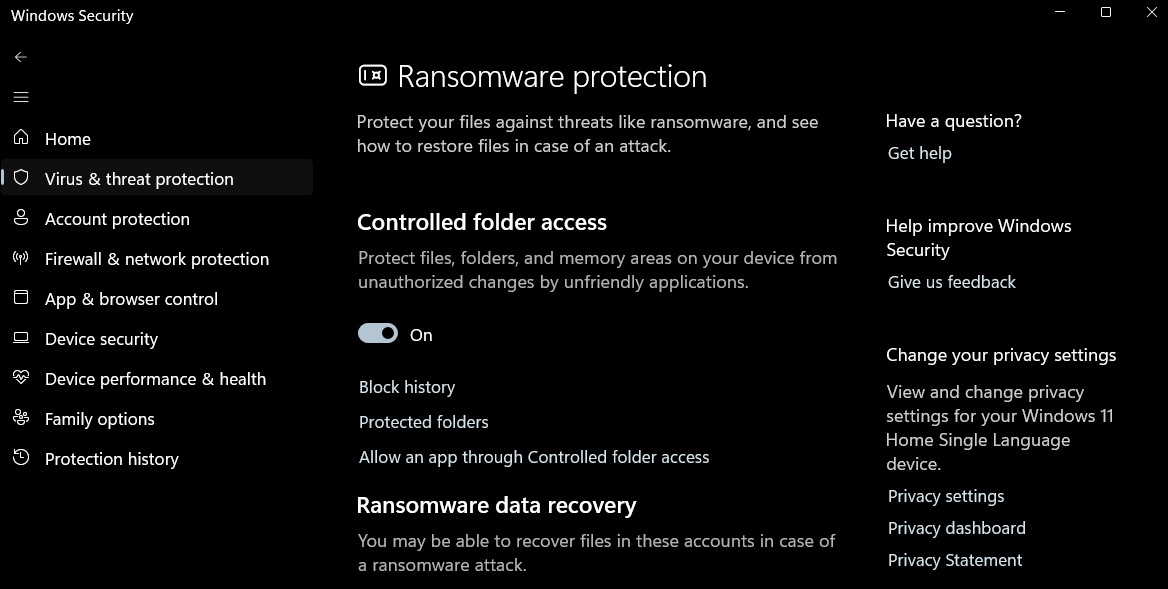Screen dimensions: 1168x589
Task: Allow an app through Controlled folder access
Action: [533, 457]
